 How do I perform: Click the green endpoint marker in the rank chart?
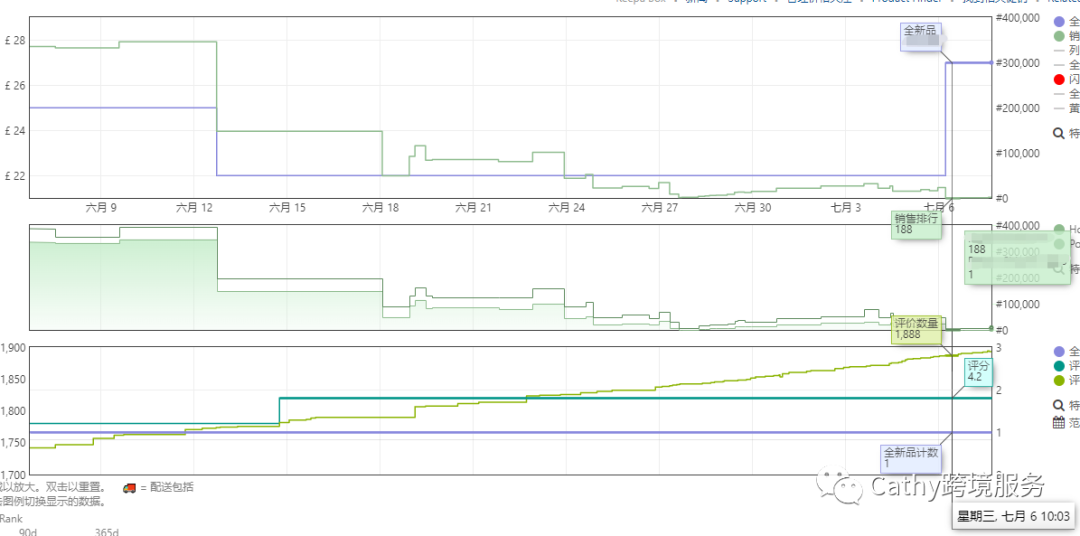click(991, 328)
